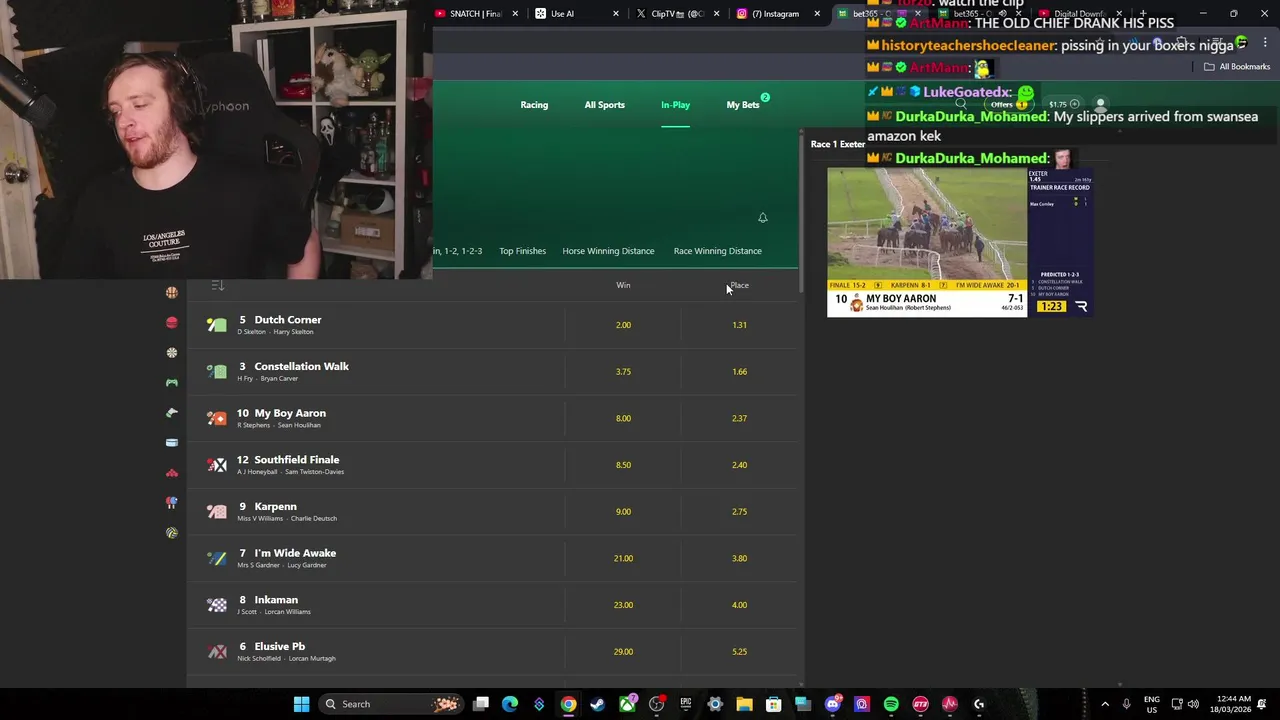Screen dimensions: 1280x720
Task: Open Steam from the taskbar
Action: pyautogui.click(x=598, y=704)
